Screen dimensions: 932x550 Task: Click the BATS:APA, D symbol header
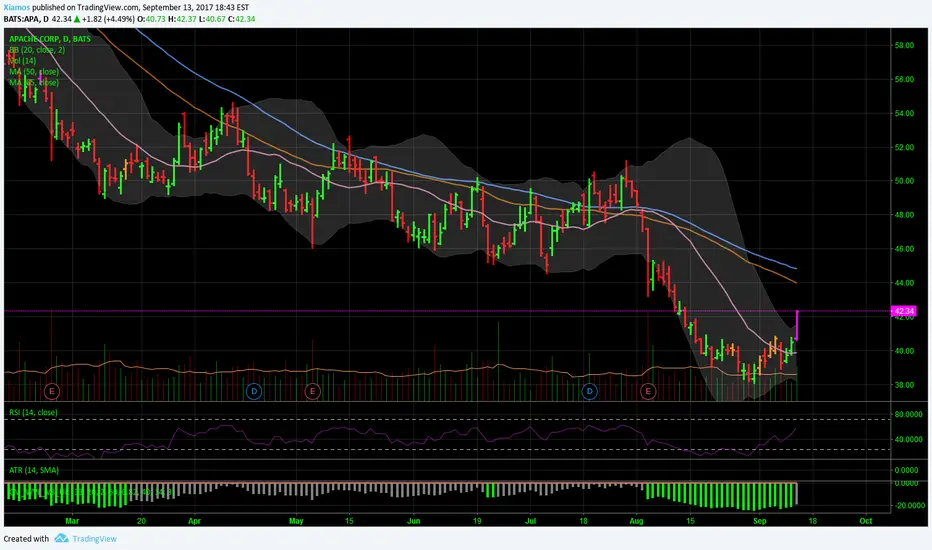click(26, 19)
